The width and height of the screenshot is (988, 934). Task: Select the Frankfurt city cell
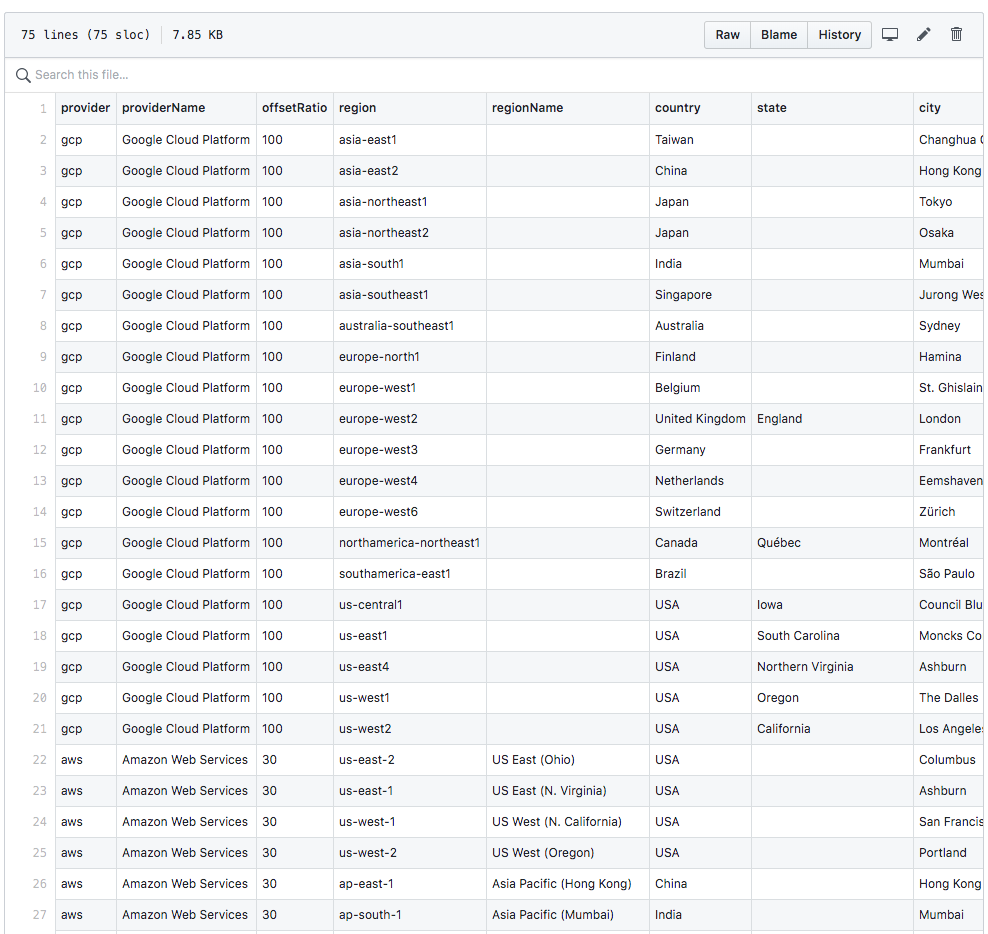948,450
